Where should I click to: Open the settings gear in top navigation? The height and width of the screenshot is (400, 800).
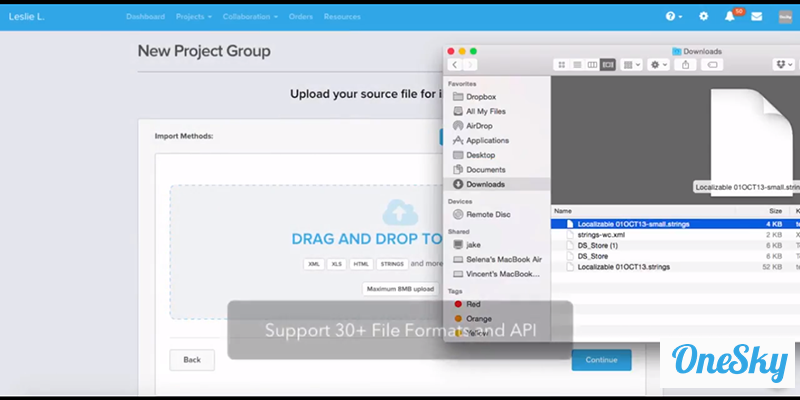pos(703,17)
